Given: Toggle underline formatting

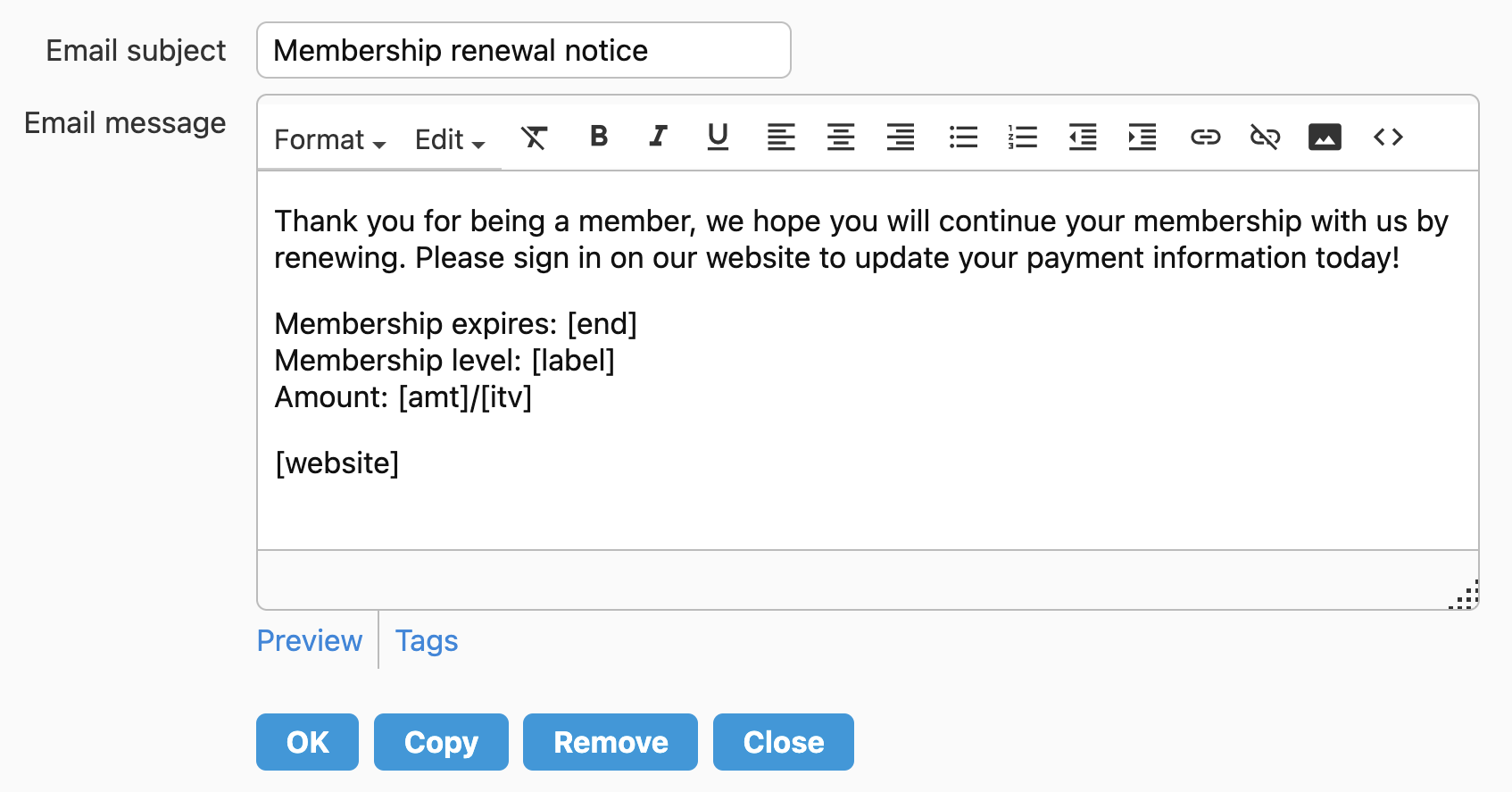Looking at the screenshot, I should coord(718,137).
